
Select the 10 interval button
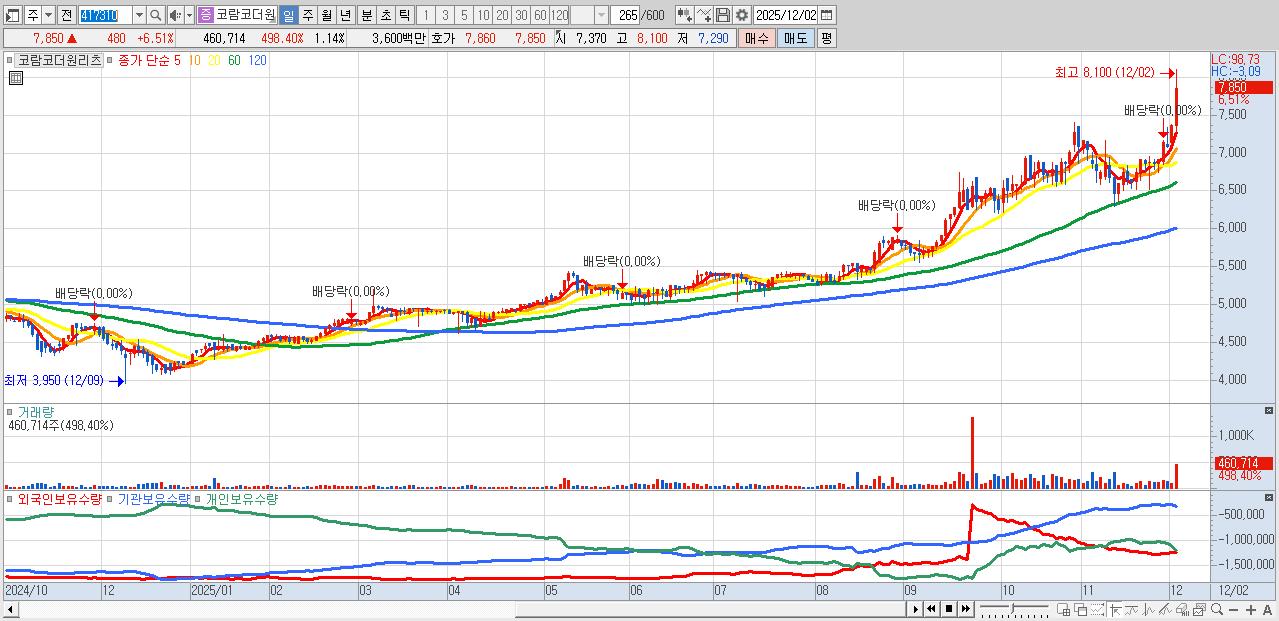click(x=483, y=15)
